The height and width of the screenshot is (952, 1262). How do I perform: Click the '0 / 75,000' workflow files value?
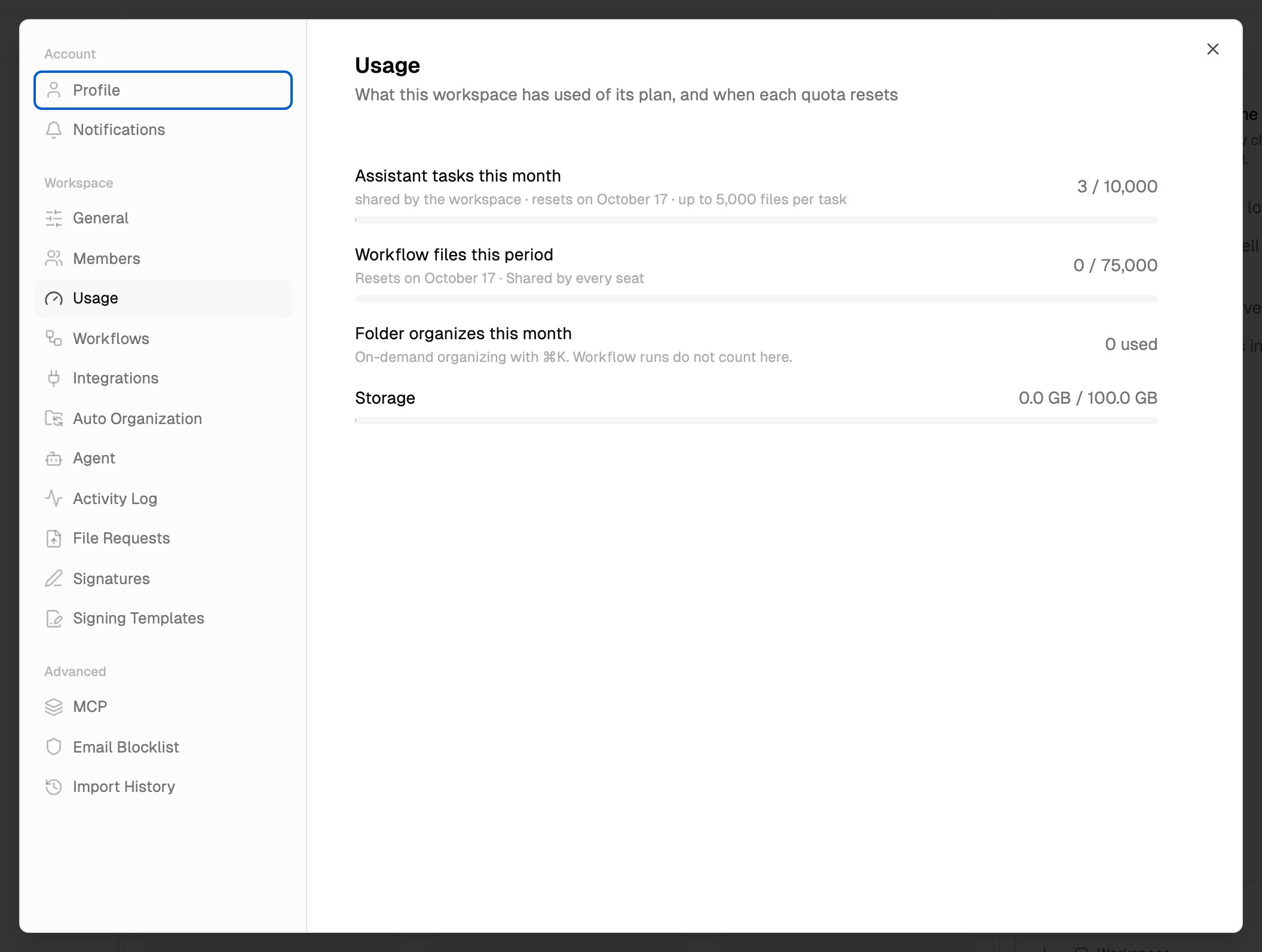click(1115, 265)
